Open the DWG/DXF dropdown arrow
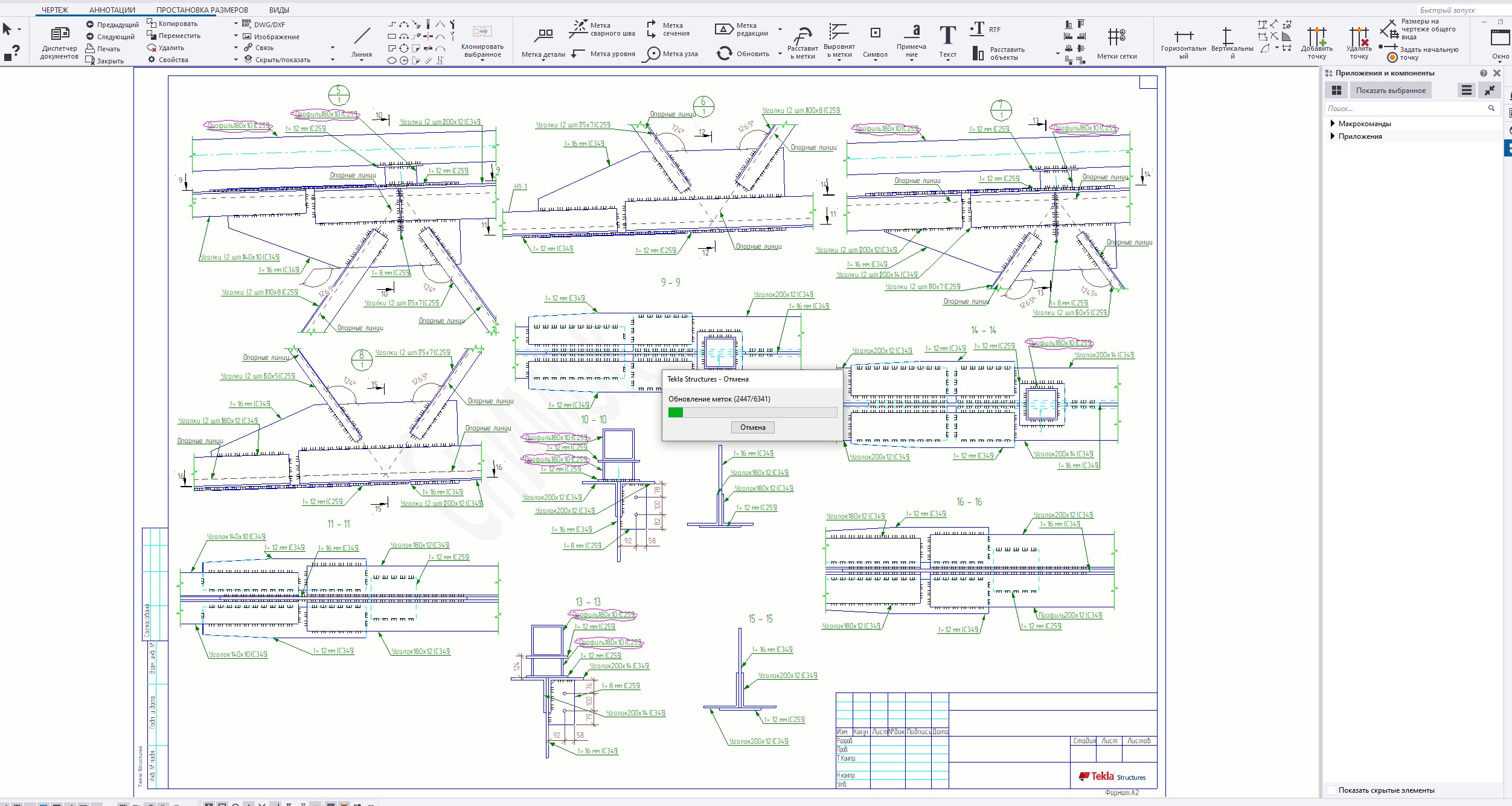Viewport: 1512px width, 806px height. pos(236,24)
